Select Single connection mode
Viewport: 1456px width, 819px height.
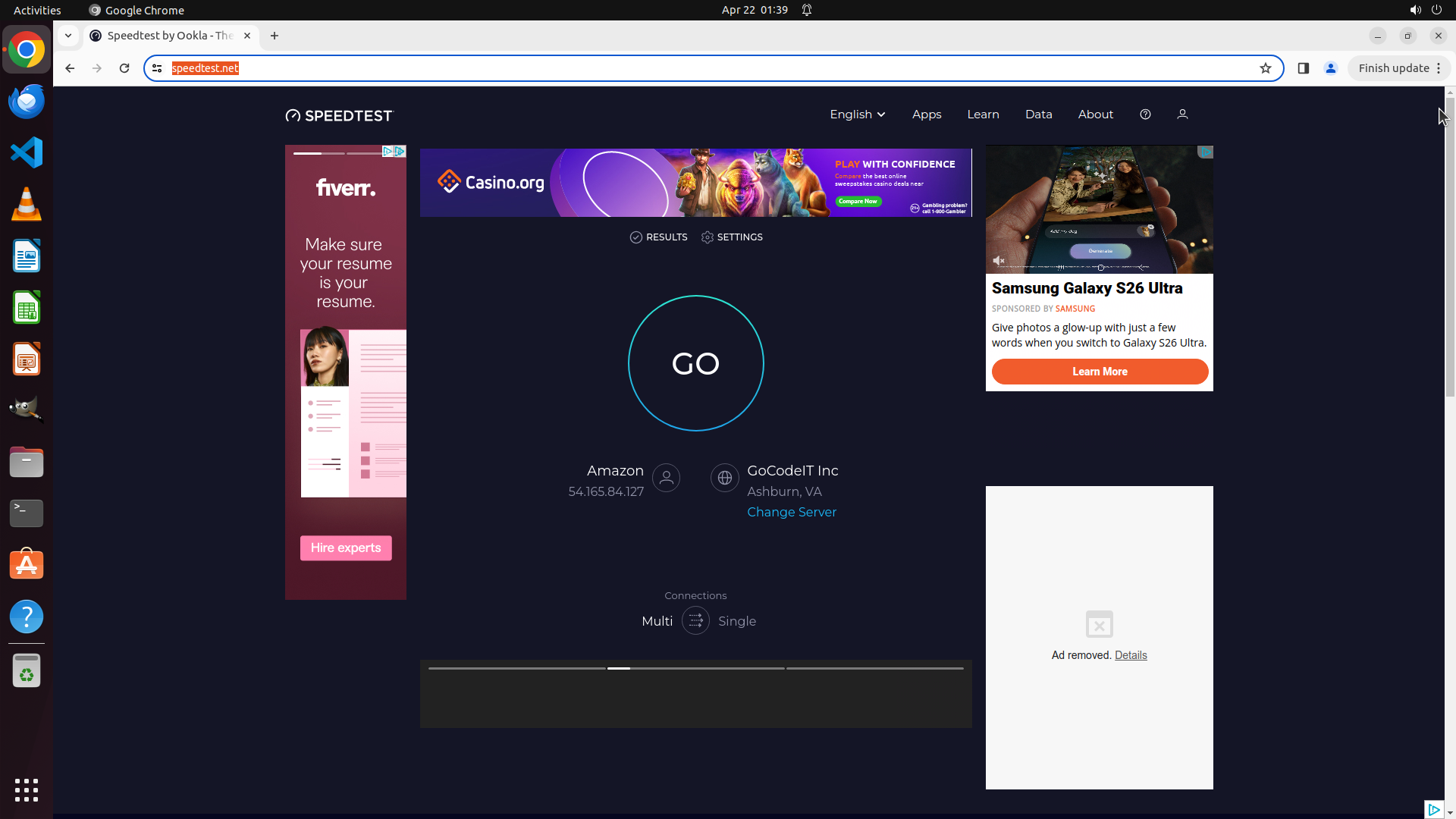click(x=736, y=621)
